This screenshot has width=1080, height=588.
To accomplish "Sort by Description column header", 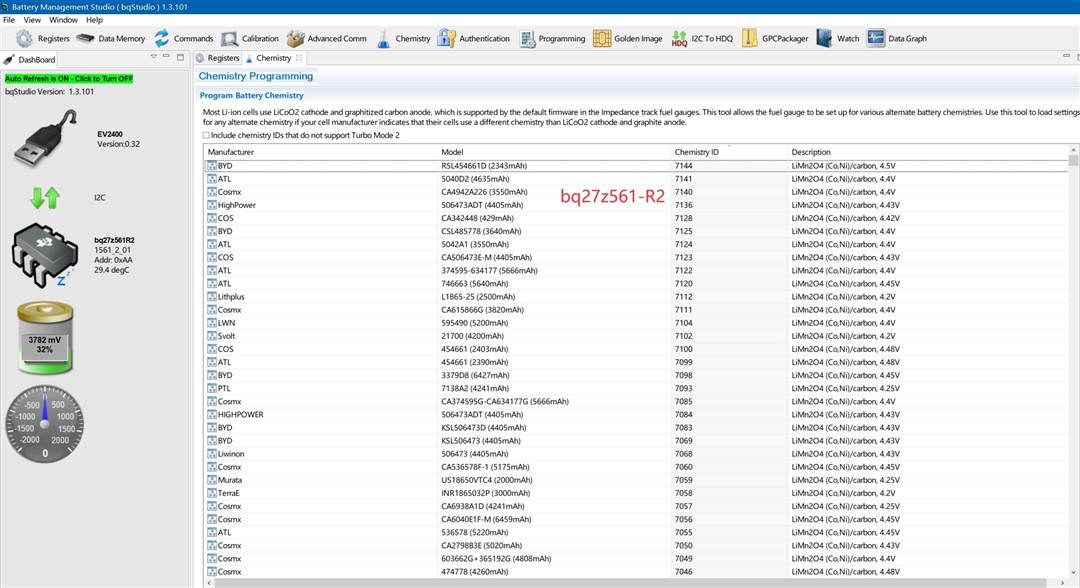I will (928, 152).
